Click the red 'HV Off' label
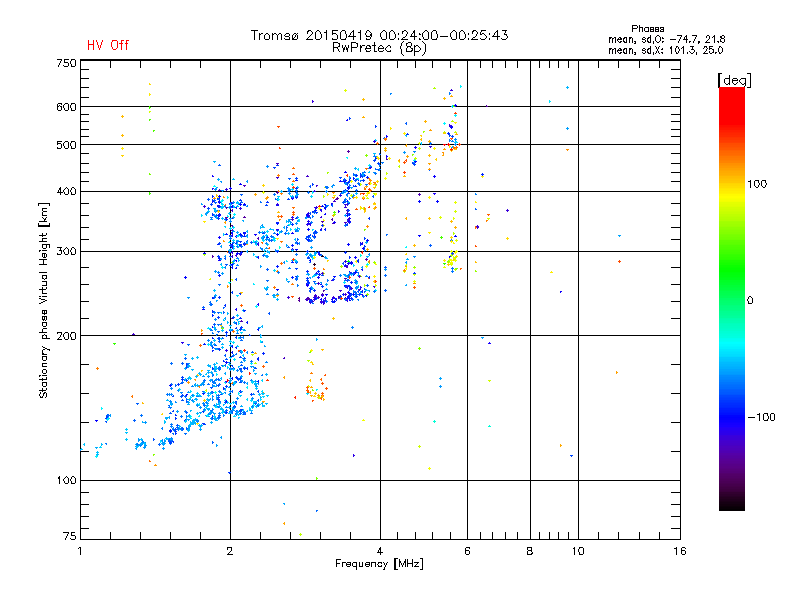This screenshot has height=600, width=800. pyautogui.click(x=108, y=45)
